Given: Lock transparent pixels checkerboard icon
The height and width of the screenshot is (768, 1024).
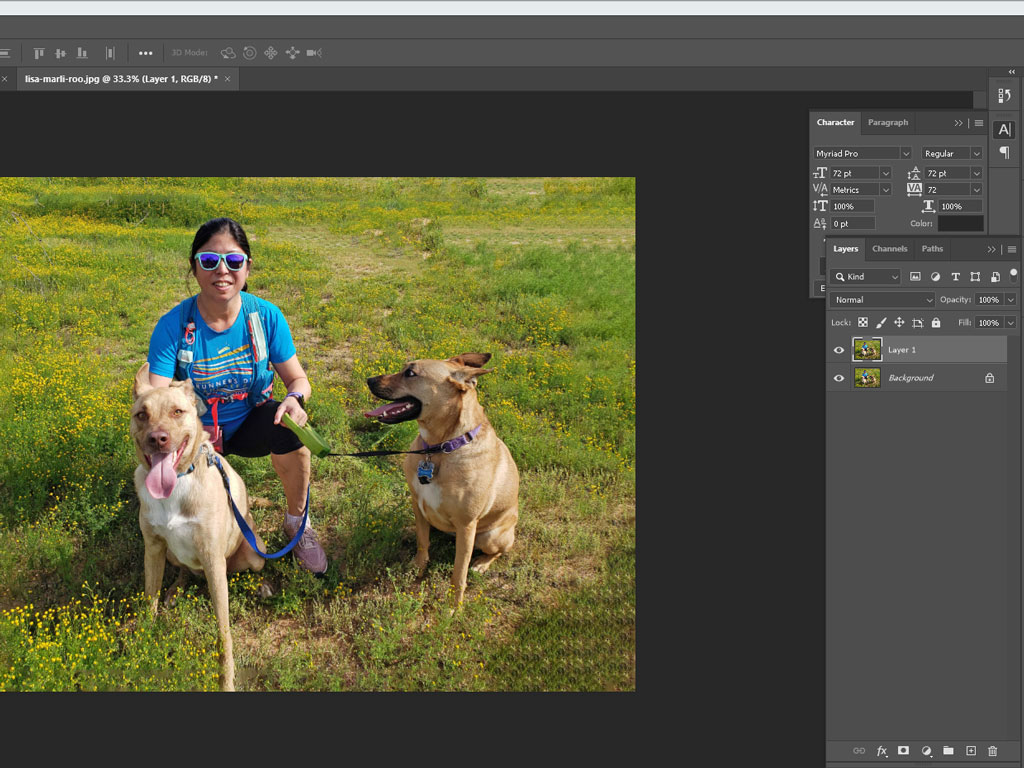Looking at the screenshot, I should point(863,323).
